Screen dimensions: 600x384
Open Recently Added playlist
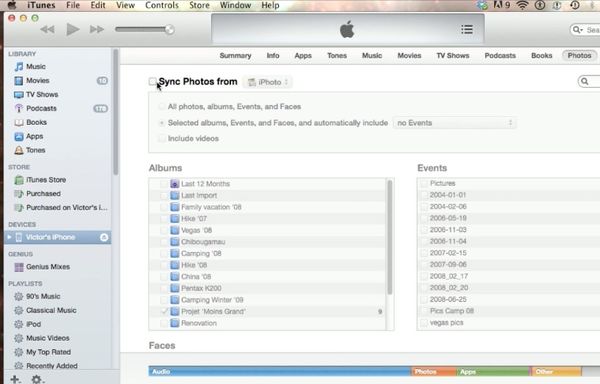pos(52,366)
